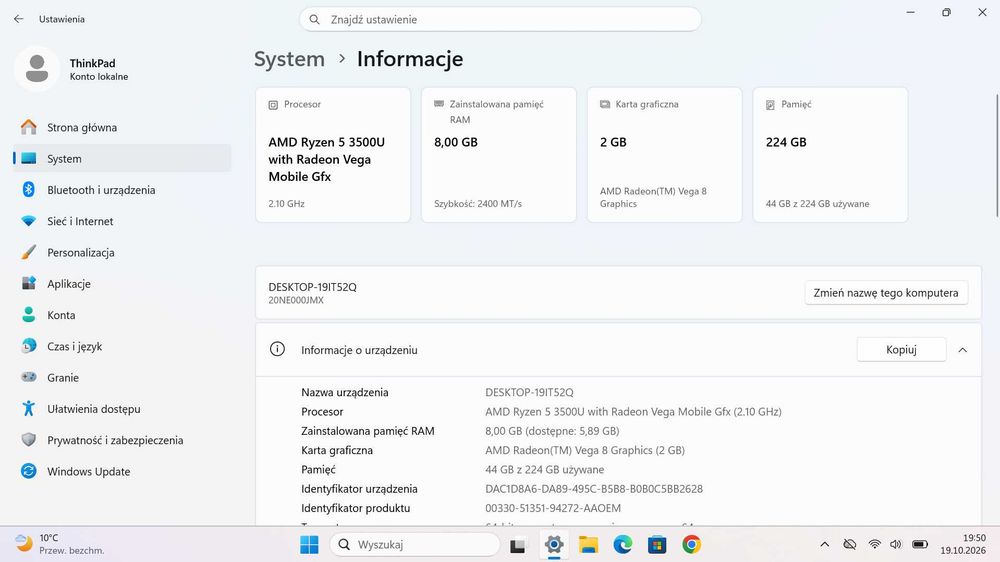Open Personalizacja settings
1000x562 pixels.
122,253
